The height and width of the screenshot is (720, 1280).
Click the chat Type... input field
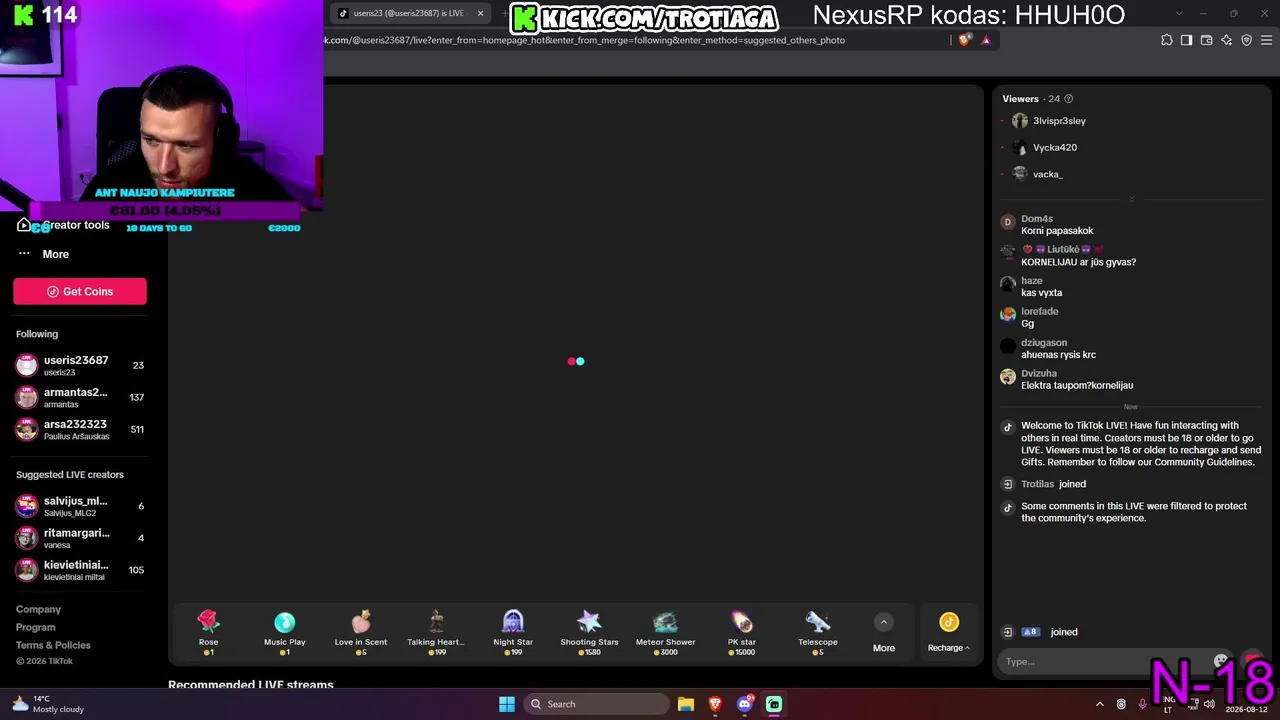1105,661
